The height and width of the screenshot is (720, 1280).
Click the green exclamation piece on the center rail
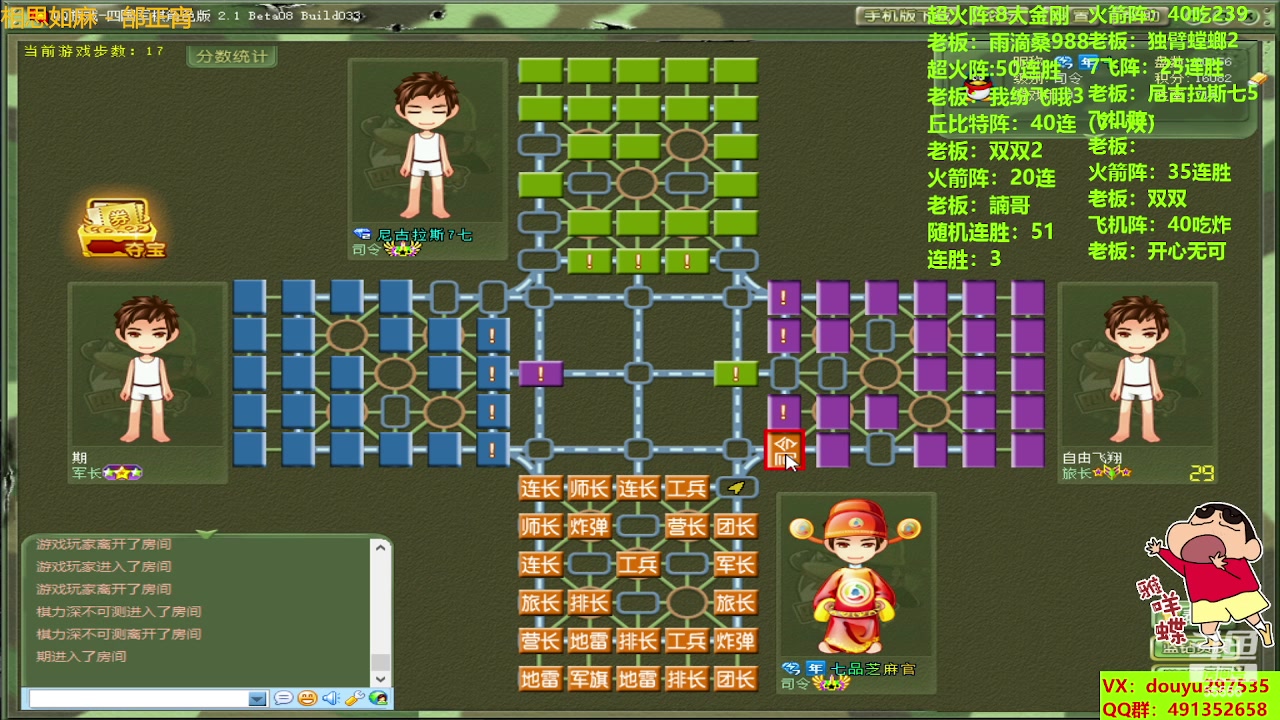[x=736, y=374]
